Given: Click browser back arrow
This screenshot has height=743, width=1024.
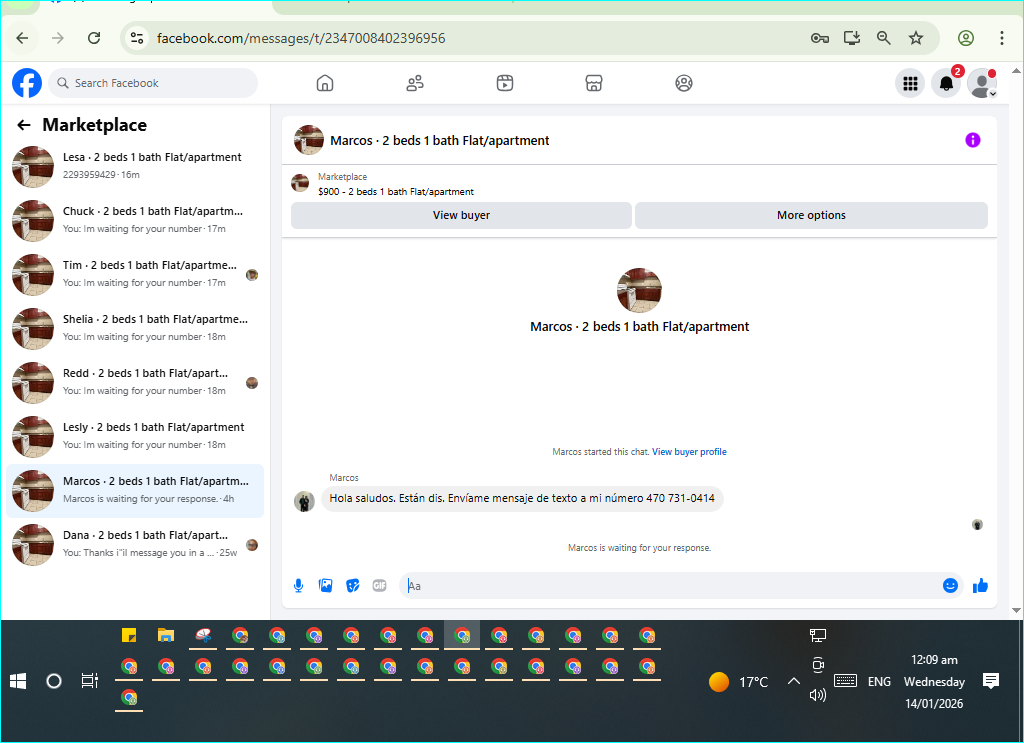Looking at the screenshot, I should [22, 38].
